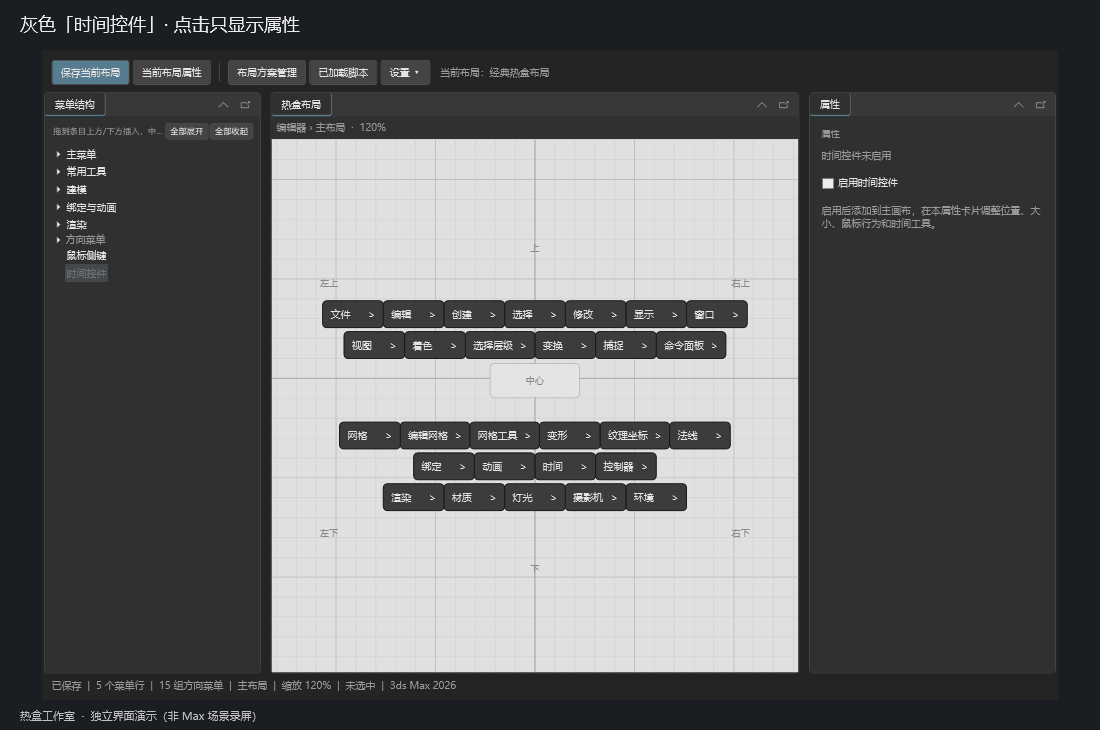Open the 网格工具 hotbox menu

pos(504,435)
